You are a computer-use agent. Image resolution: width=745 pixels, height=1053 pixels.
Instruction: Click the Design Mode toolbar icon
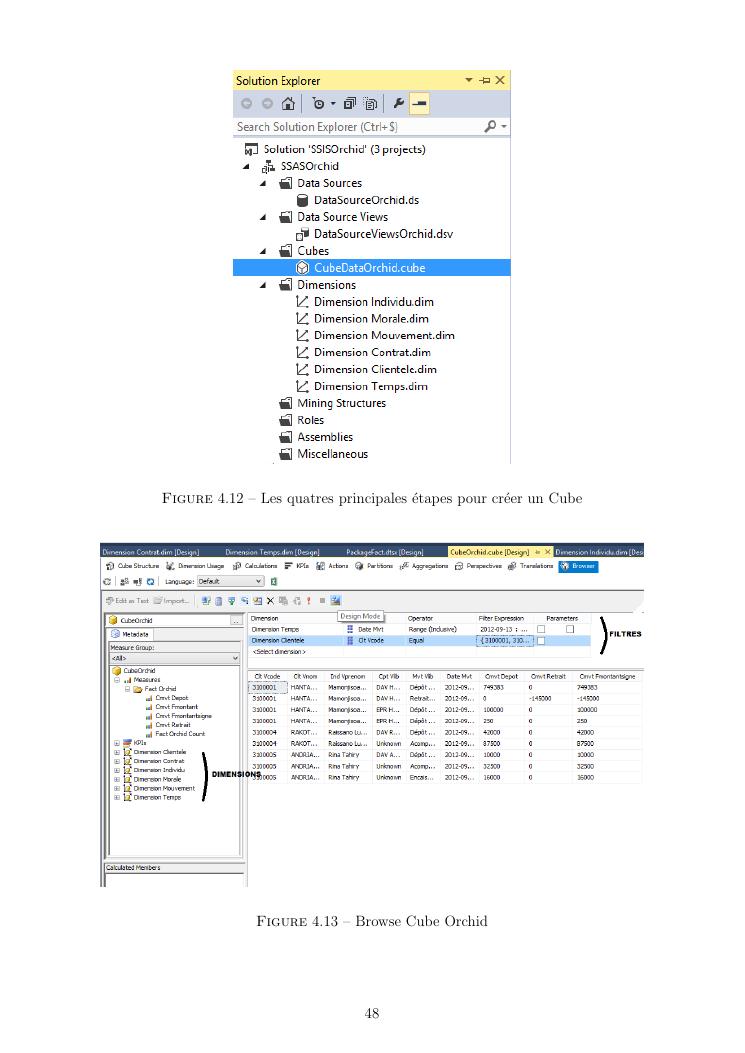(336, 600)
